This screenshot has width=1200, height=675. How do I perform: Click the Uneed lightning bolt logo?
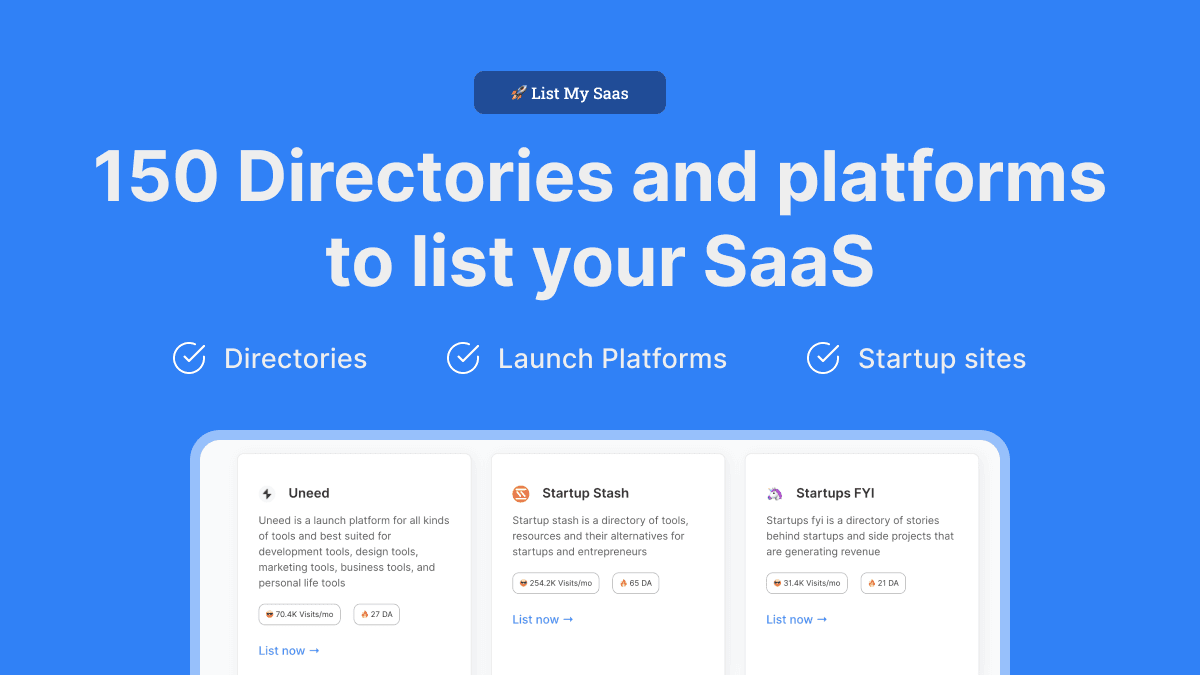[267, 494]
